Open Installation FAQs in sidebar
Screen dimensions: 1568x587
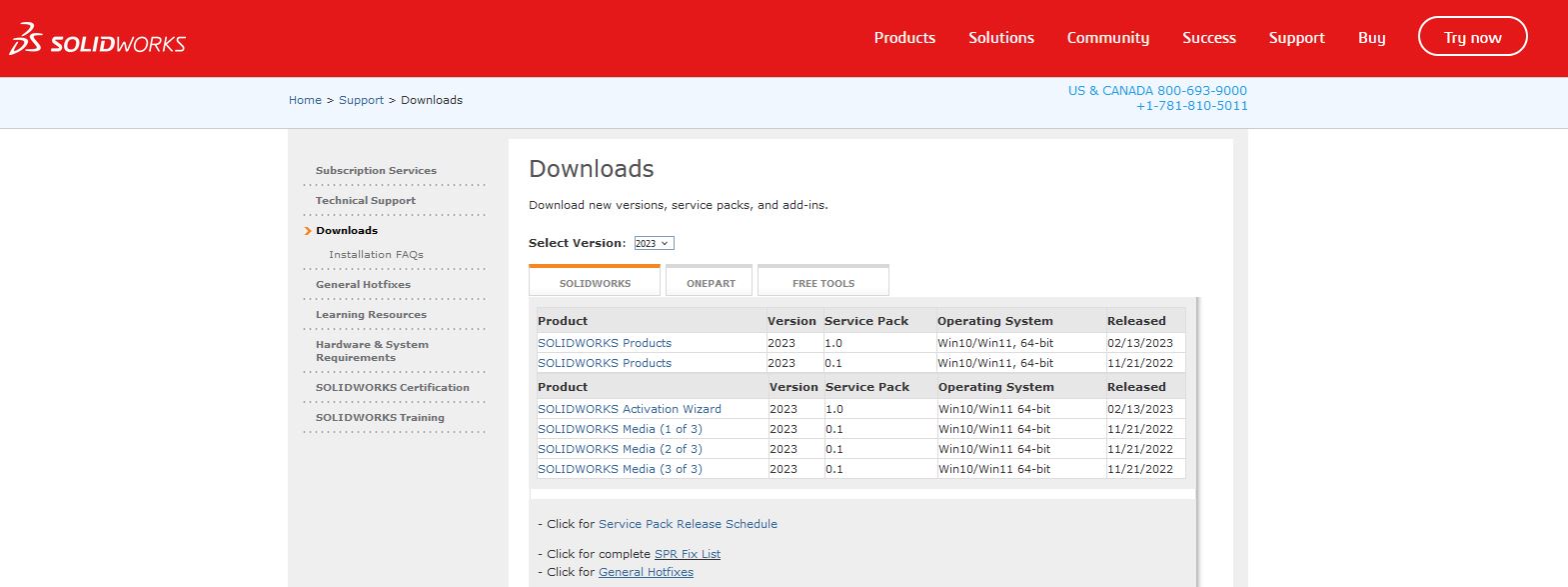pos(376,255)
